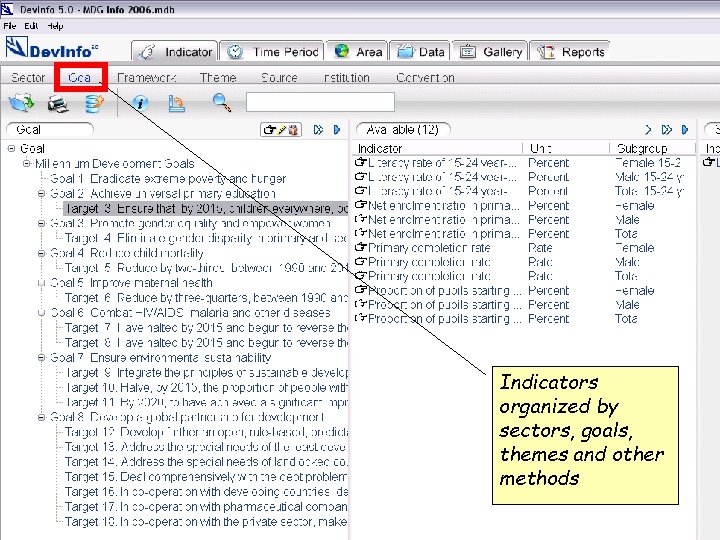Open the blue information icon
This screenshot has width=720, height=540.
pyautogui.click(x=140, y=102)
